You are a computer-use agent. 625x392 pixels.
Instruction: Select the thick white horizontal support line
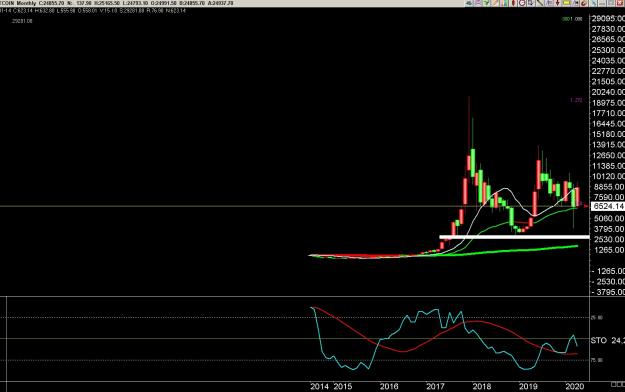point(514,237)
